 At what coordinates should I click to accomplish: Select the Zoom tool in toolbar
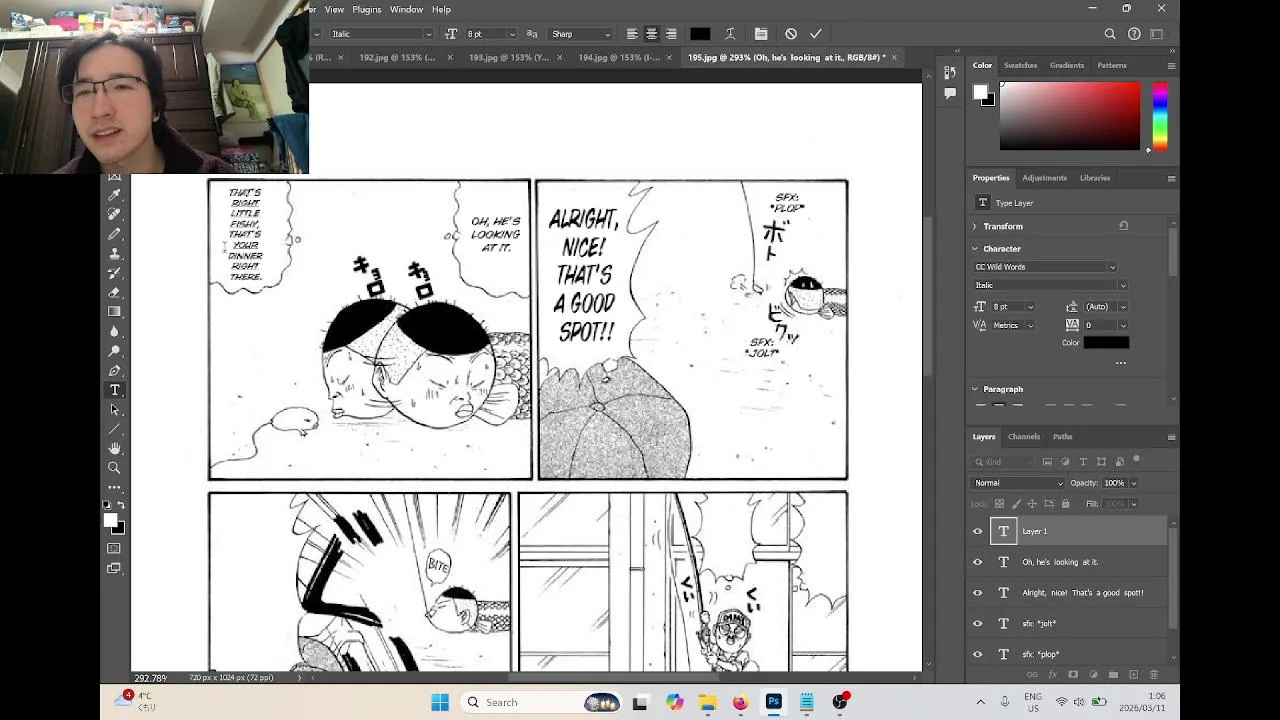coord(115,468)
